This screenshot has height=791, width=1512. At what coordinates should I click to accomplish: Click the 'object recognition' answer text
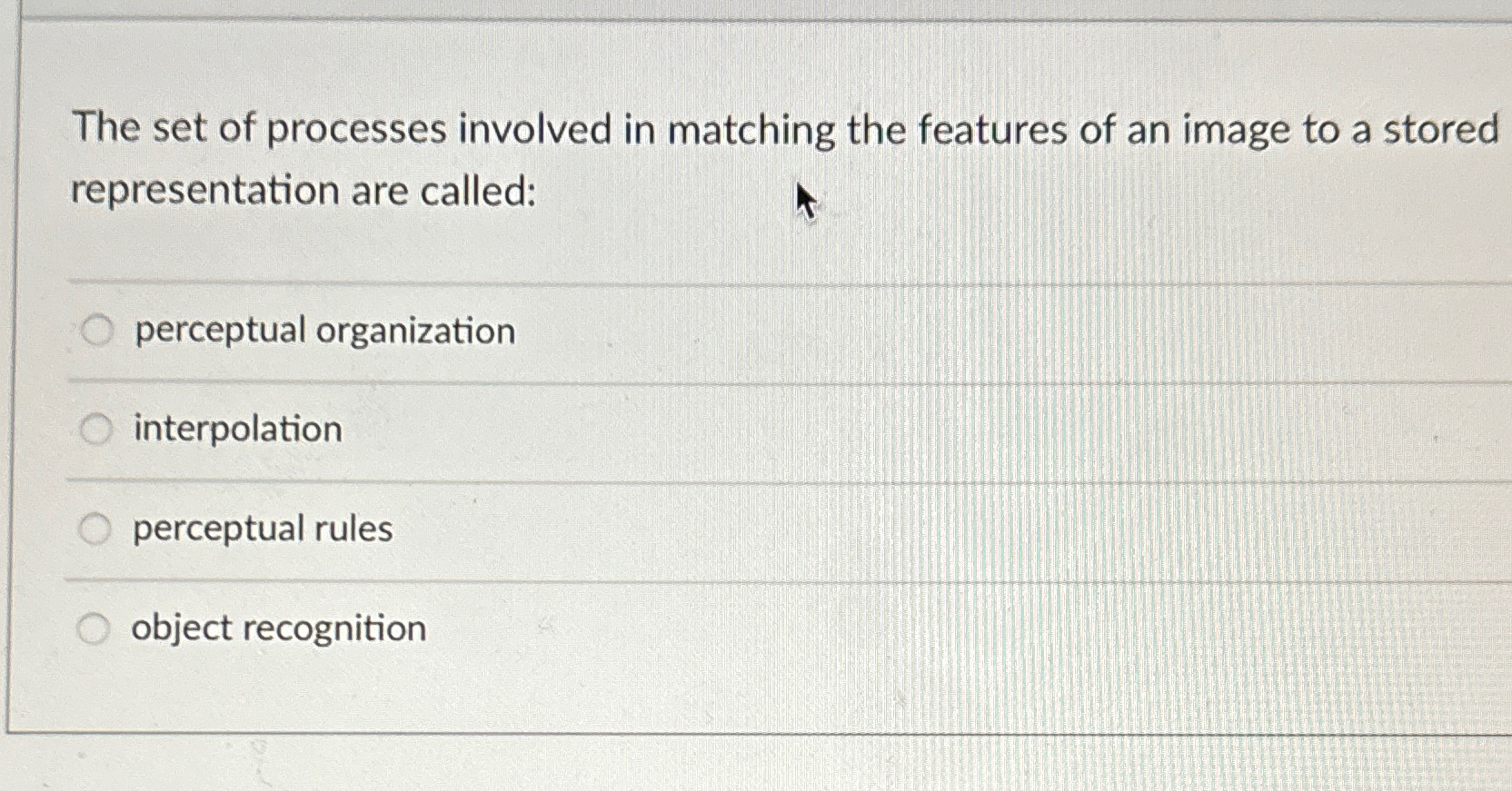pyautogui.click(x=277, y=628)
